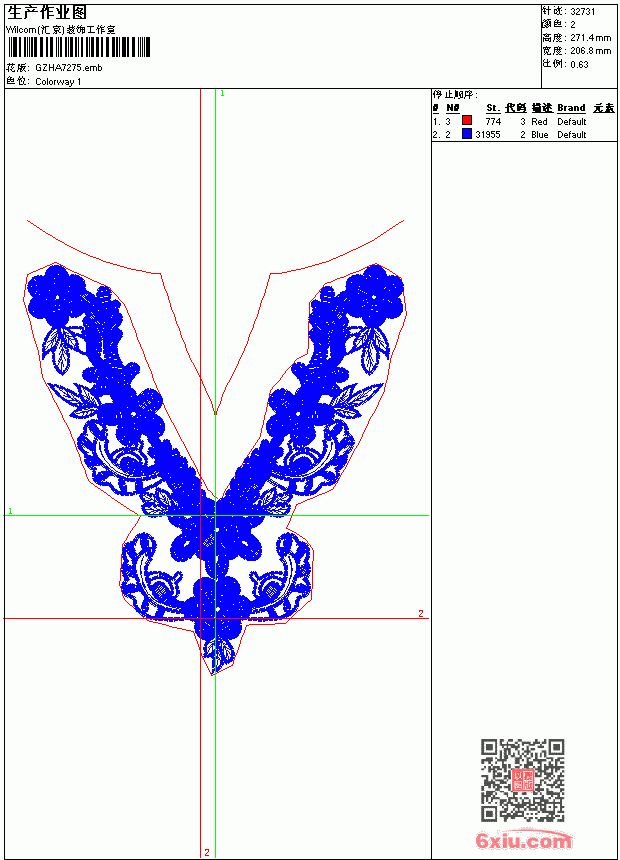Click the red color swatch in stop sequence
620x860 pixels.
[467, 120]
